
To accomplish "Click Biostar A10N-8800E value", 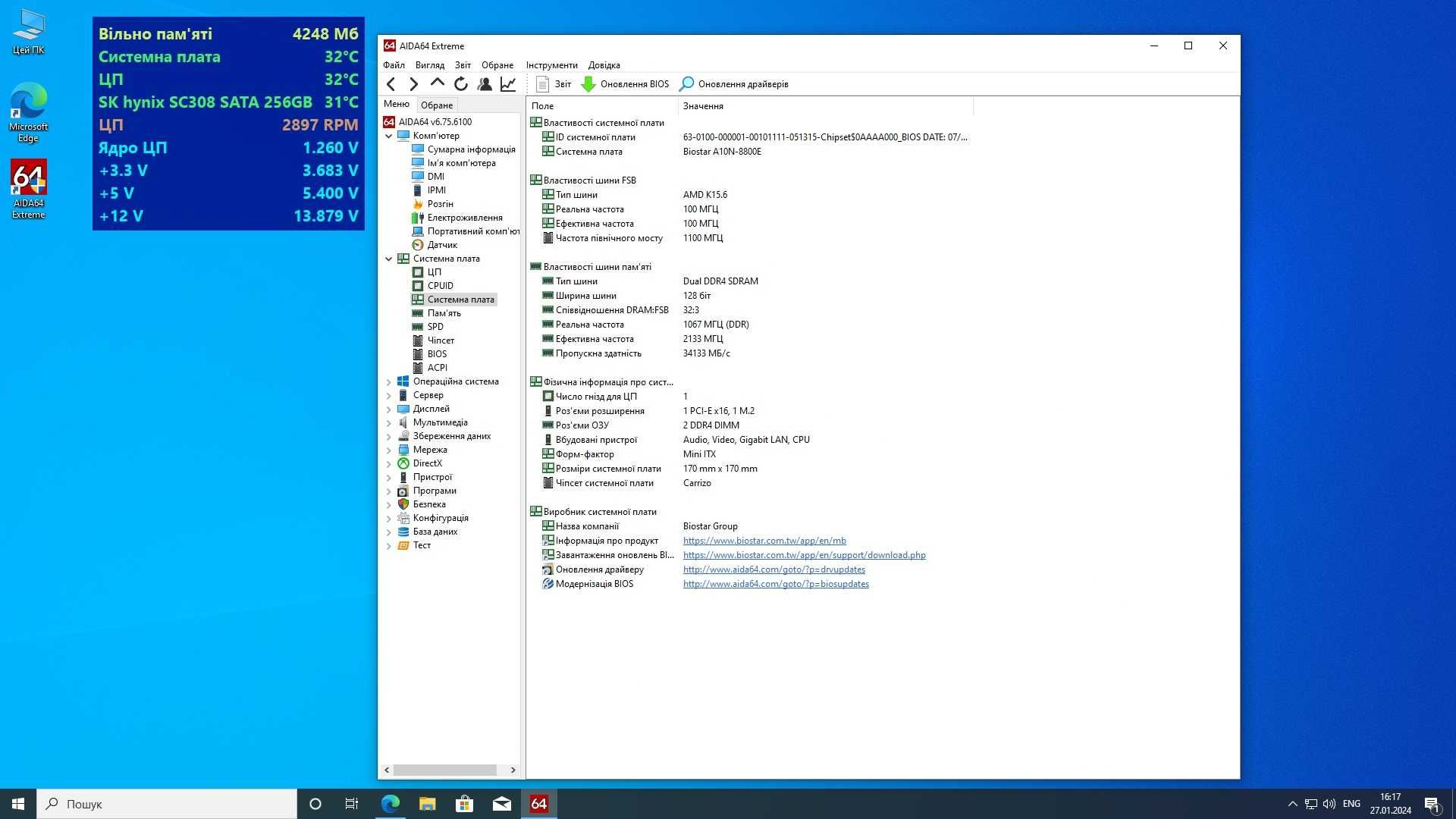I will pos(722,152).
